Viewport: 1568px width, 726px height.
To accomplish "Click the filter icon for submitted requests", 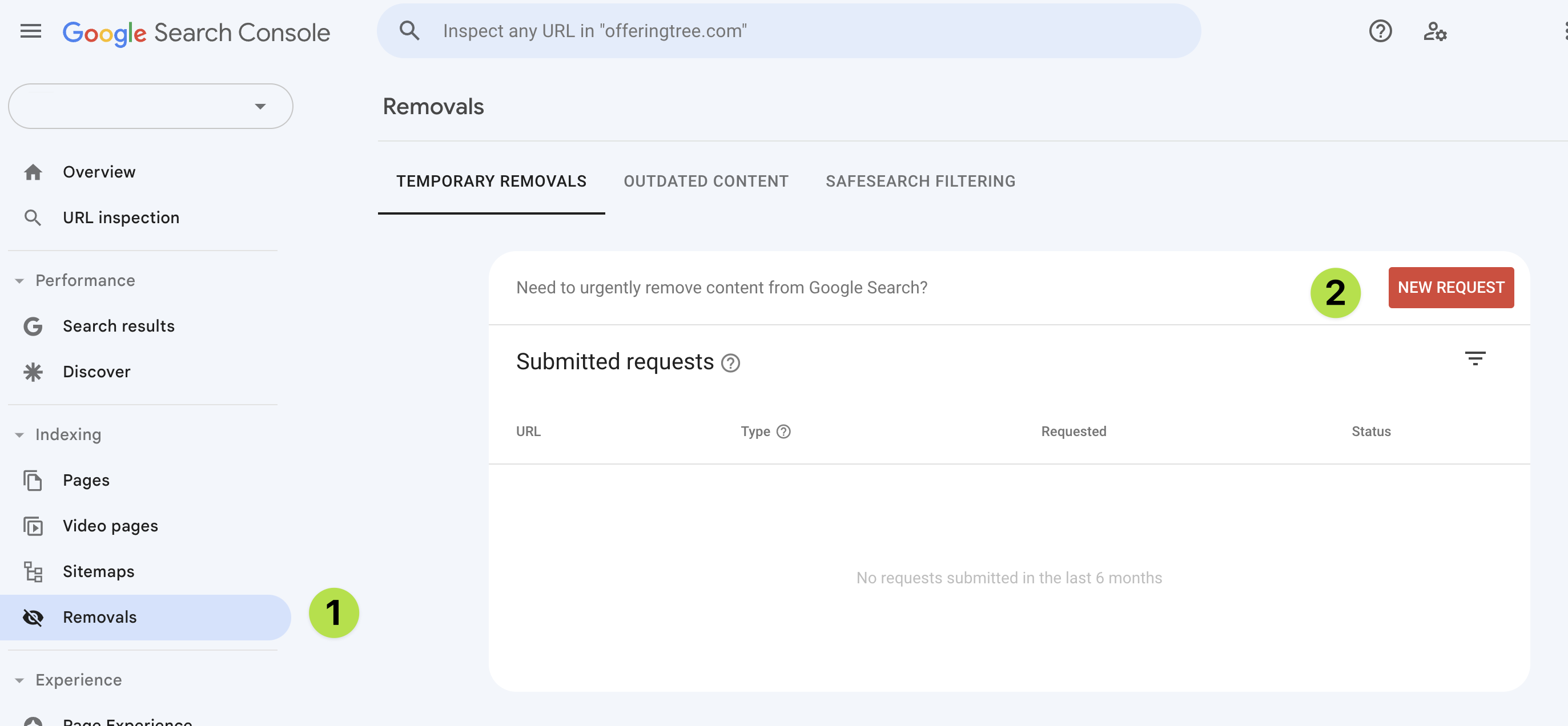I will 1475,358.
